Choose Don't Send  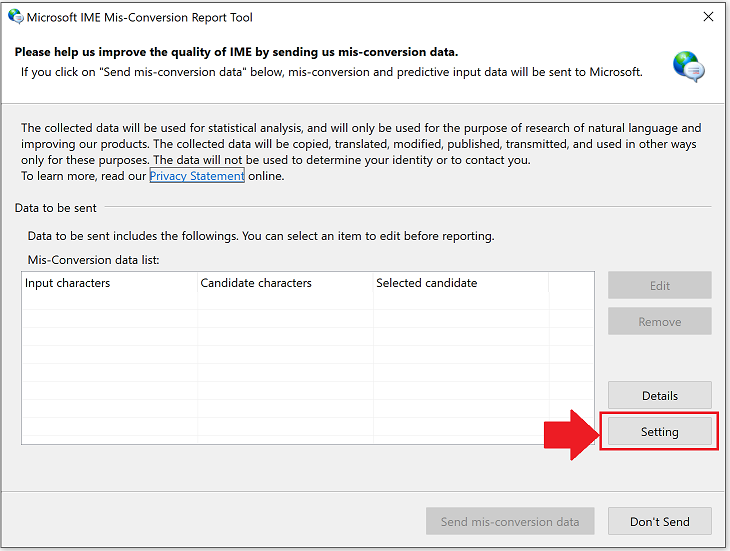(x=659, y=521)
